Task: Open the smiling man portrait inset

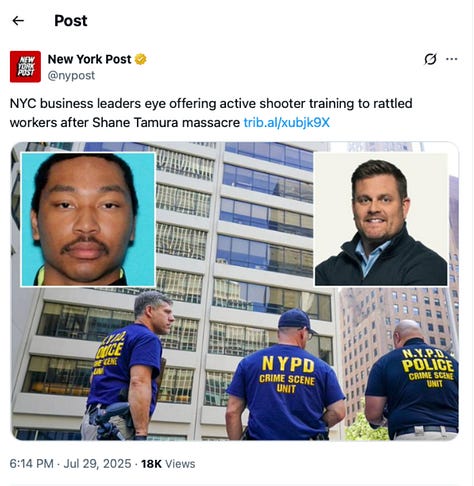Action: tap(381, 219)
